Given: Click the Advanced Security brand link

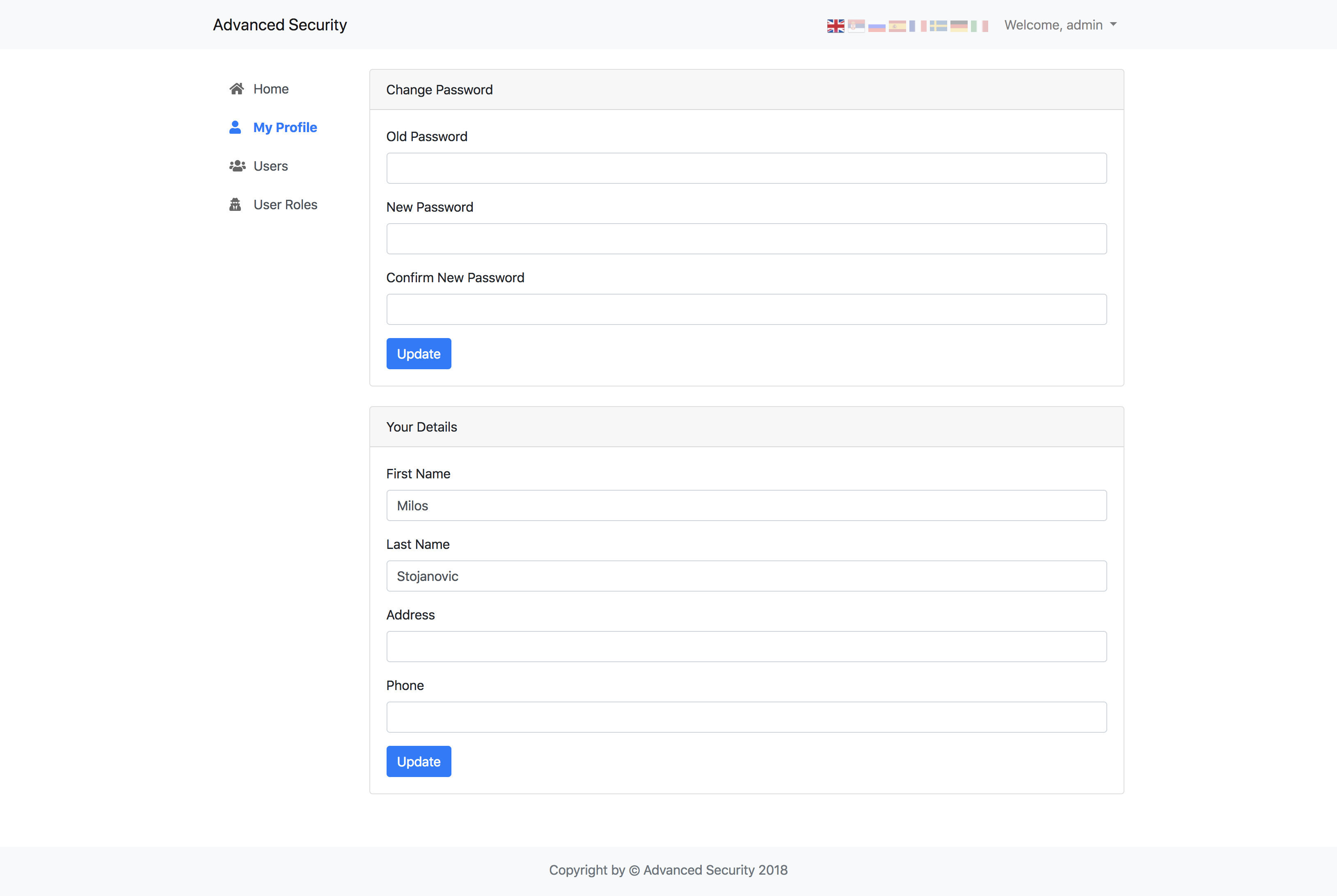Looking at the screenshot, I should 279,25.
